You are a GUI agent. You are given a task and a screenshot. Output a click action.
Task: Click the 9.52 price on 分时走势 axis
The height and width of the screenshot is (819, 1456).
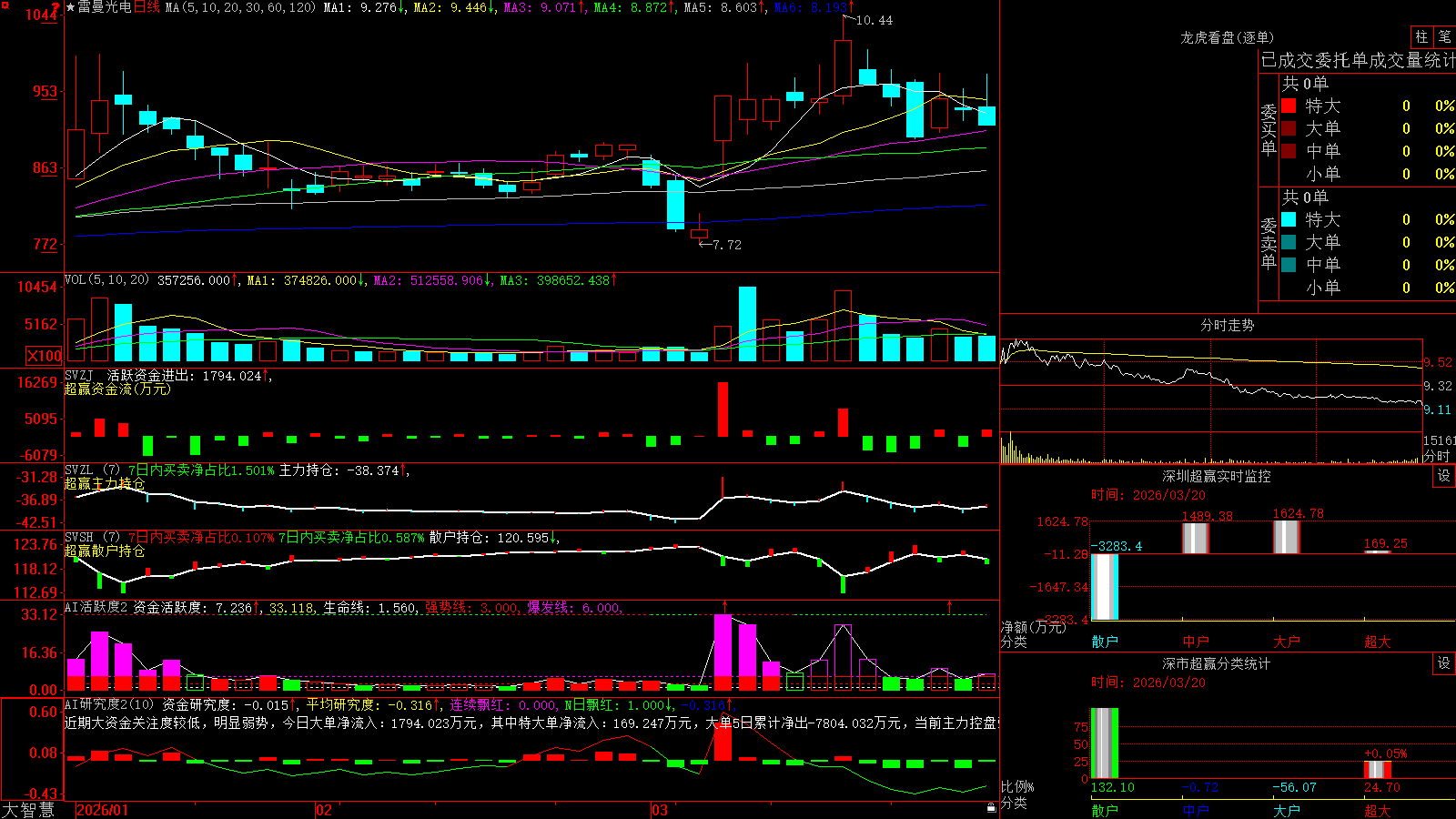(x=1439, y=362)
